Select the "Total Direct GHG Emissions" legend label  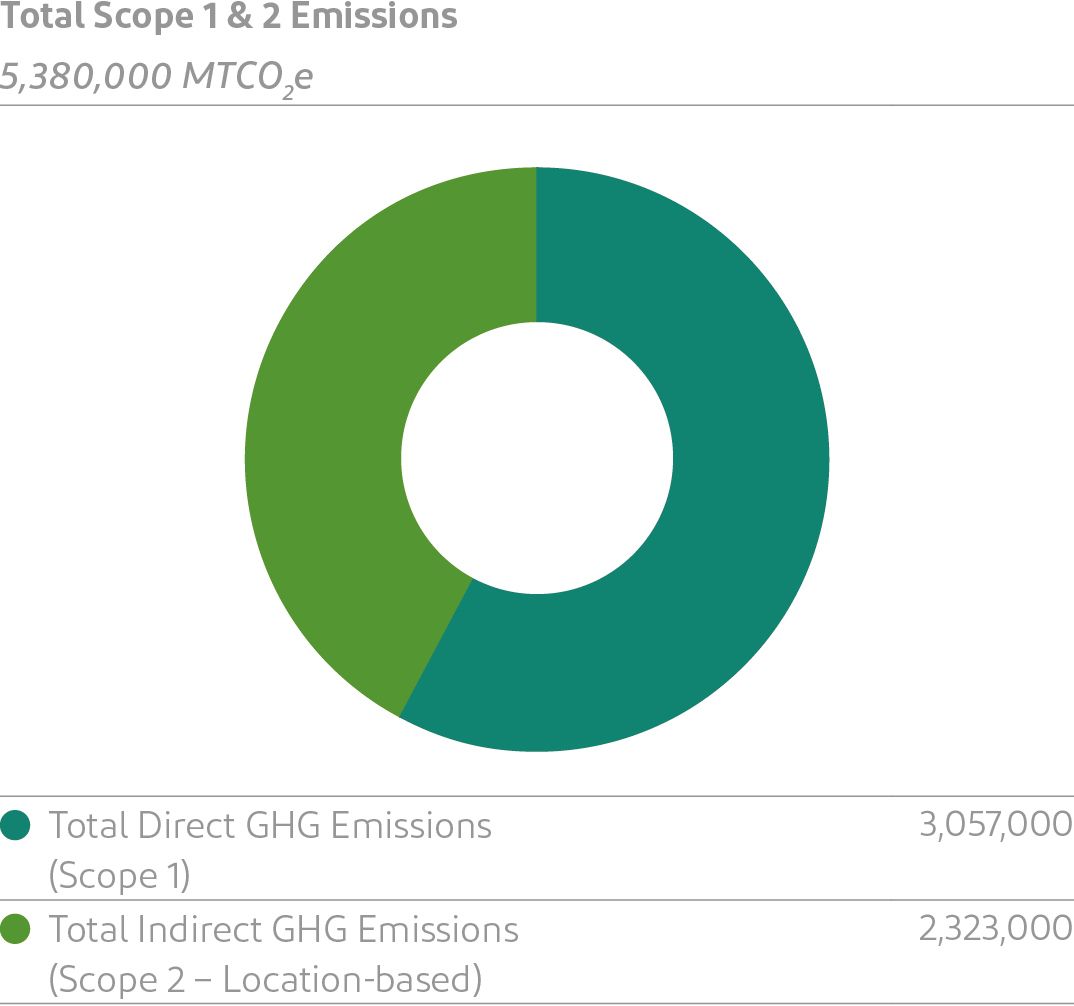pos(270,826)
